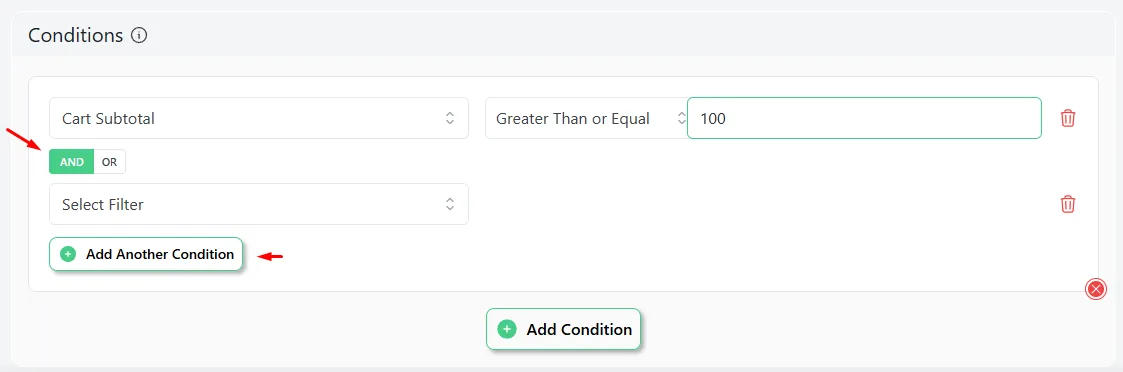Click plus icon inside Add Another Condition
The width and height of the screenshot is (1123, 372).
68,254
